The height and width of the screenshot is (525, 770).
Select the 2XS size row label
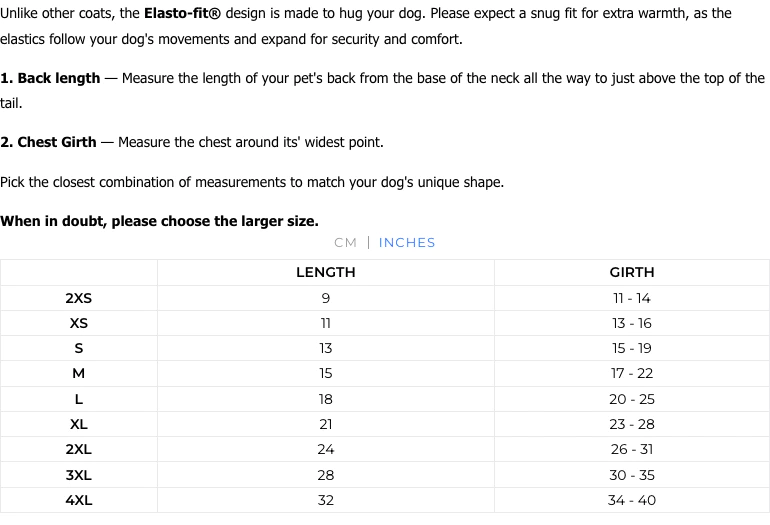coord(79,298)
